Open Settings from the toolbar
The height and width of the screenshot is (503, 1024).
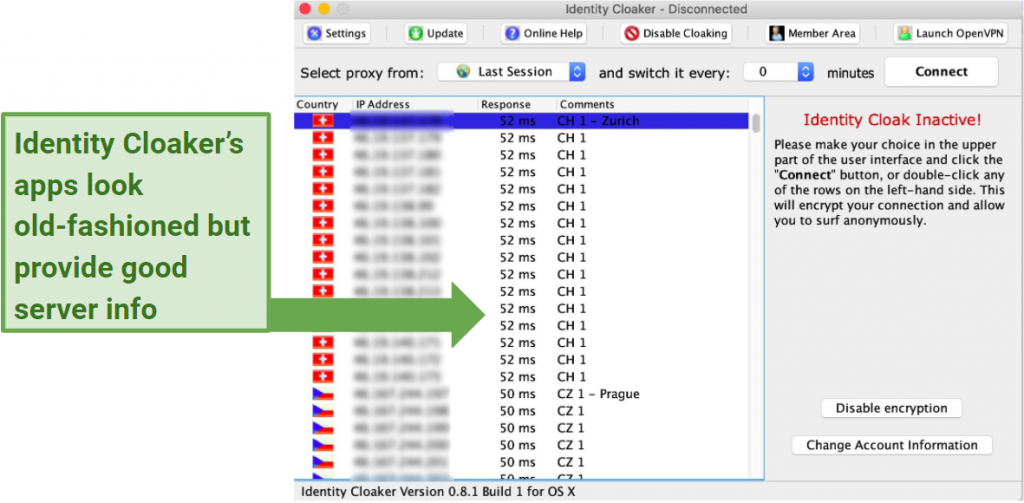pos(336,33)
